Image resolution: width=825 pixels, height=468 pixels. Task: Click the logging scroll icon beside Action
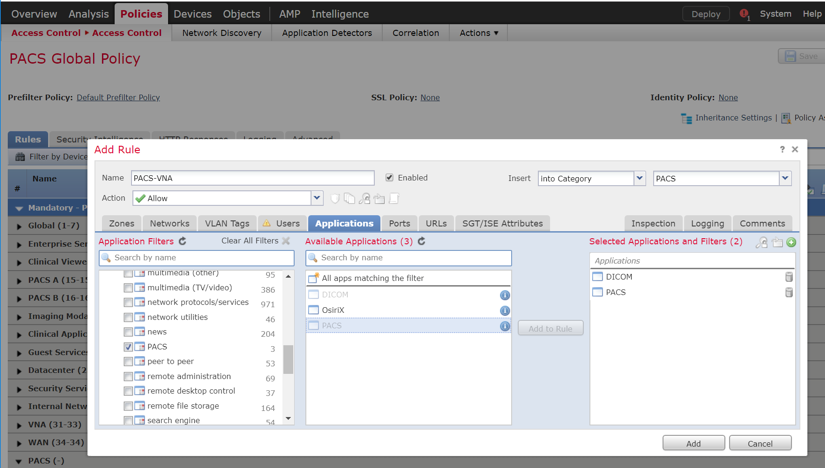(394, 198)
